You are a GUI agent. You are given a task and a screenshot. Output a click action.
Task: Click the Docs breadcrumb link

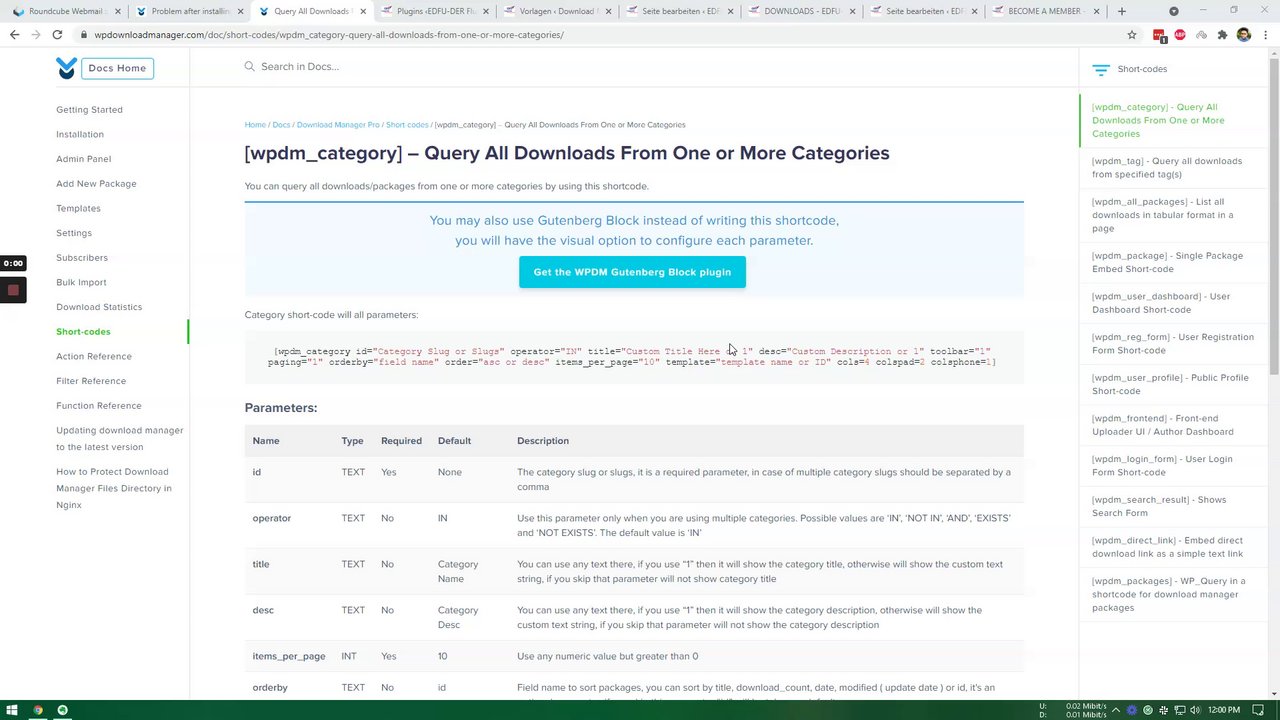click(281, 125)
